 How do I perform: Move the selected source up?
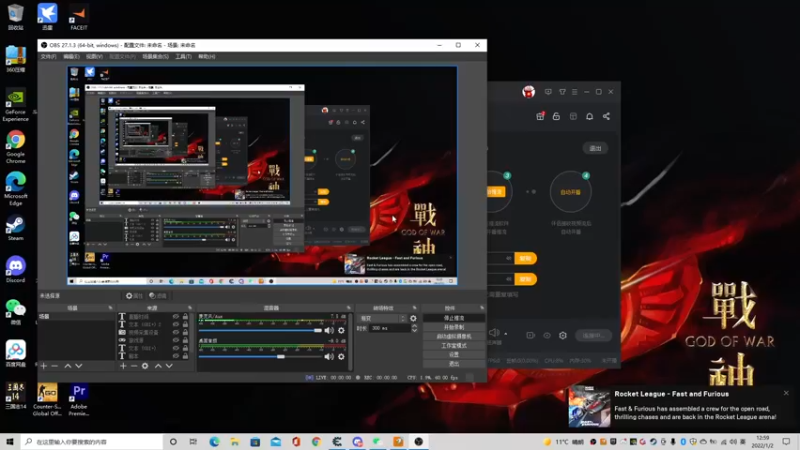pos(158,366)
